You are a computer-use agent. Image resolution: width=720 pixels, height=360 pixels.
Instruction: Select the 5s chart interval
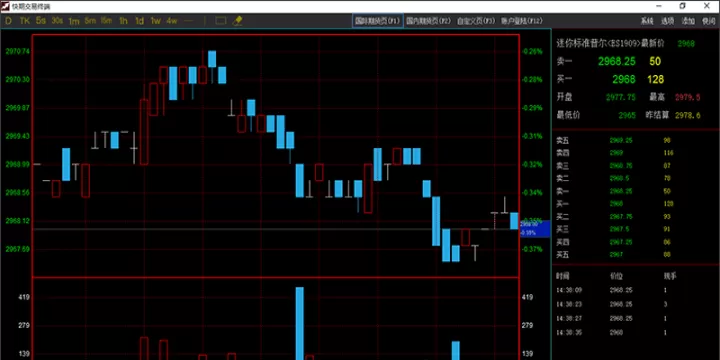[41, 21]
